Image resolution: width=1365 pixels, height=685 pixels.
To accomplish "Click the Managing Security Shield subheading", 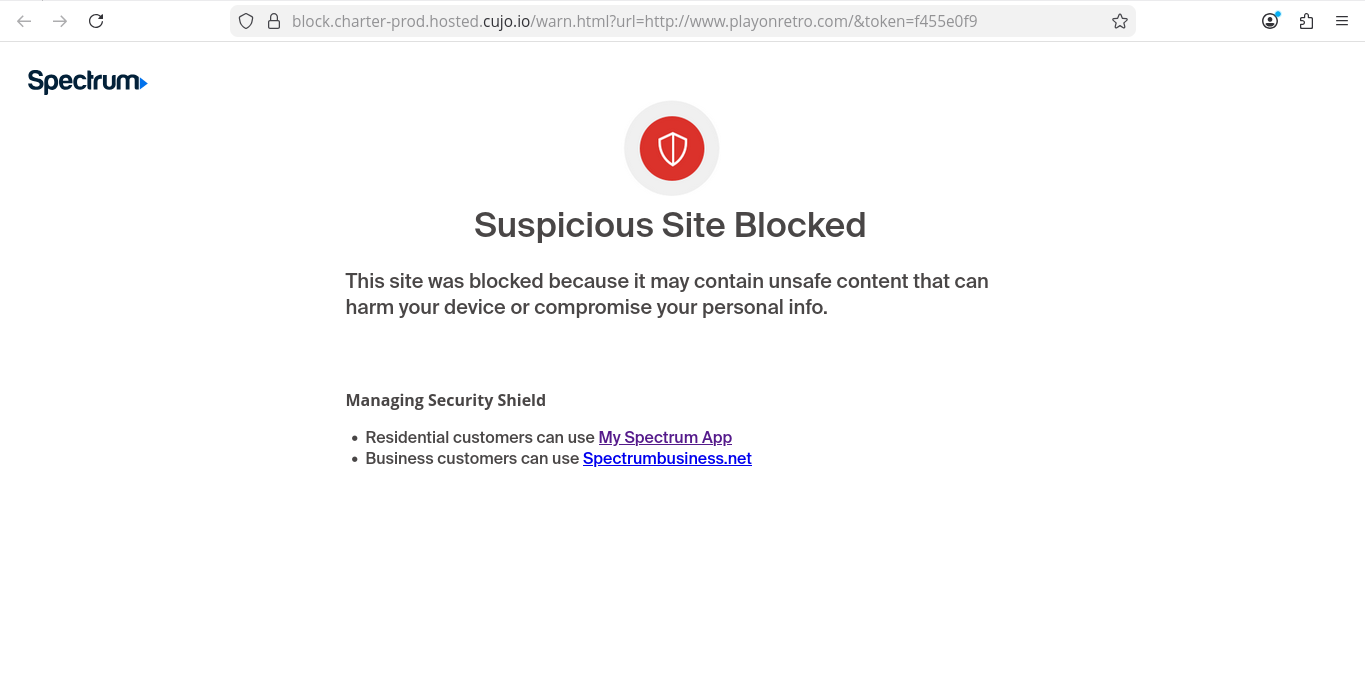I will (x=446, y=400).
